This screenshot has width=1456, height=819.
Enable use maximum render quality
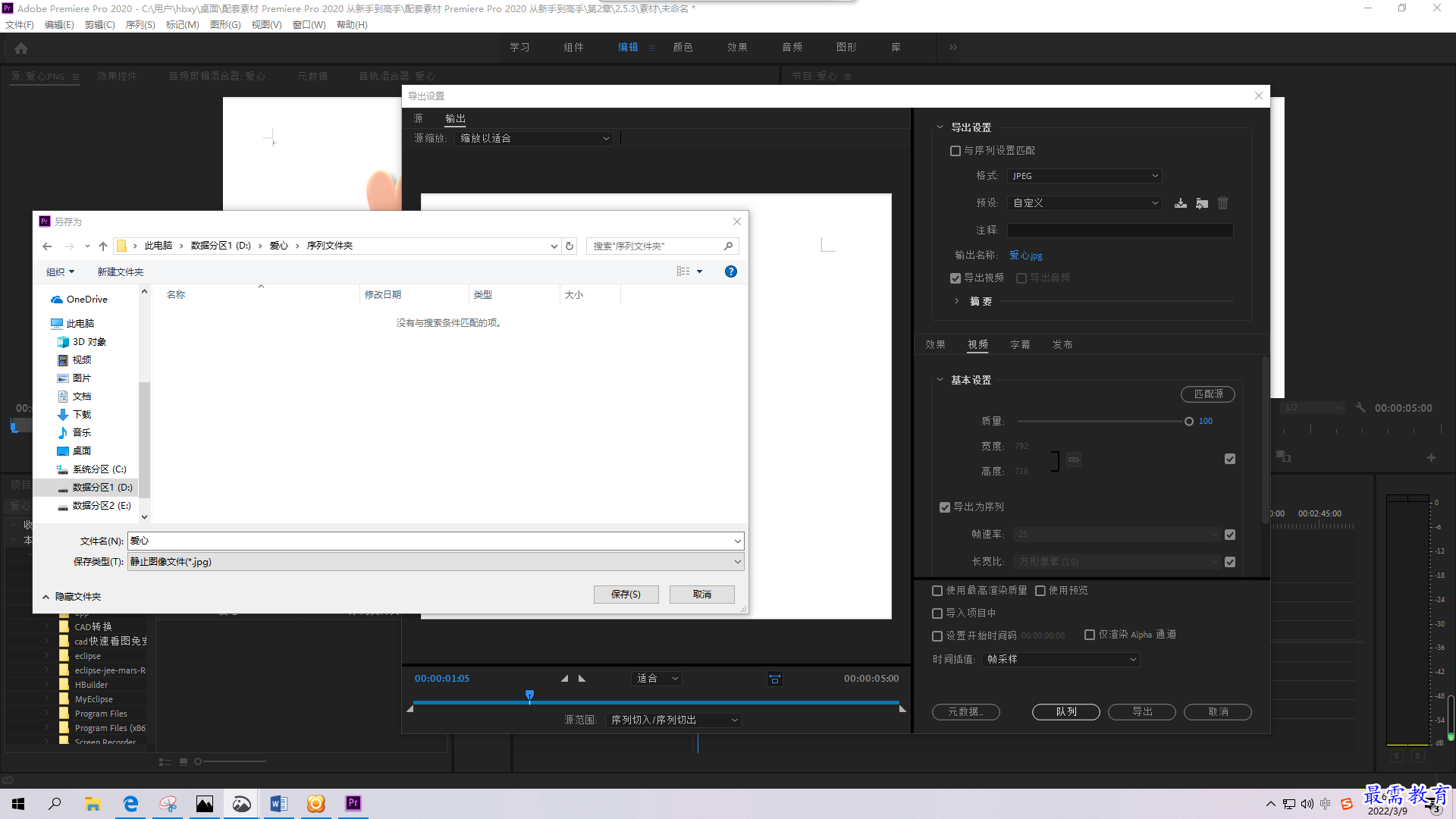pyautogui.click(x=937, y=591)
